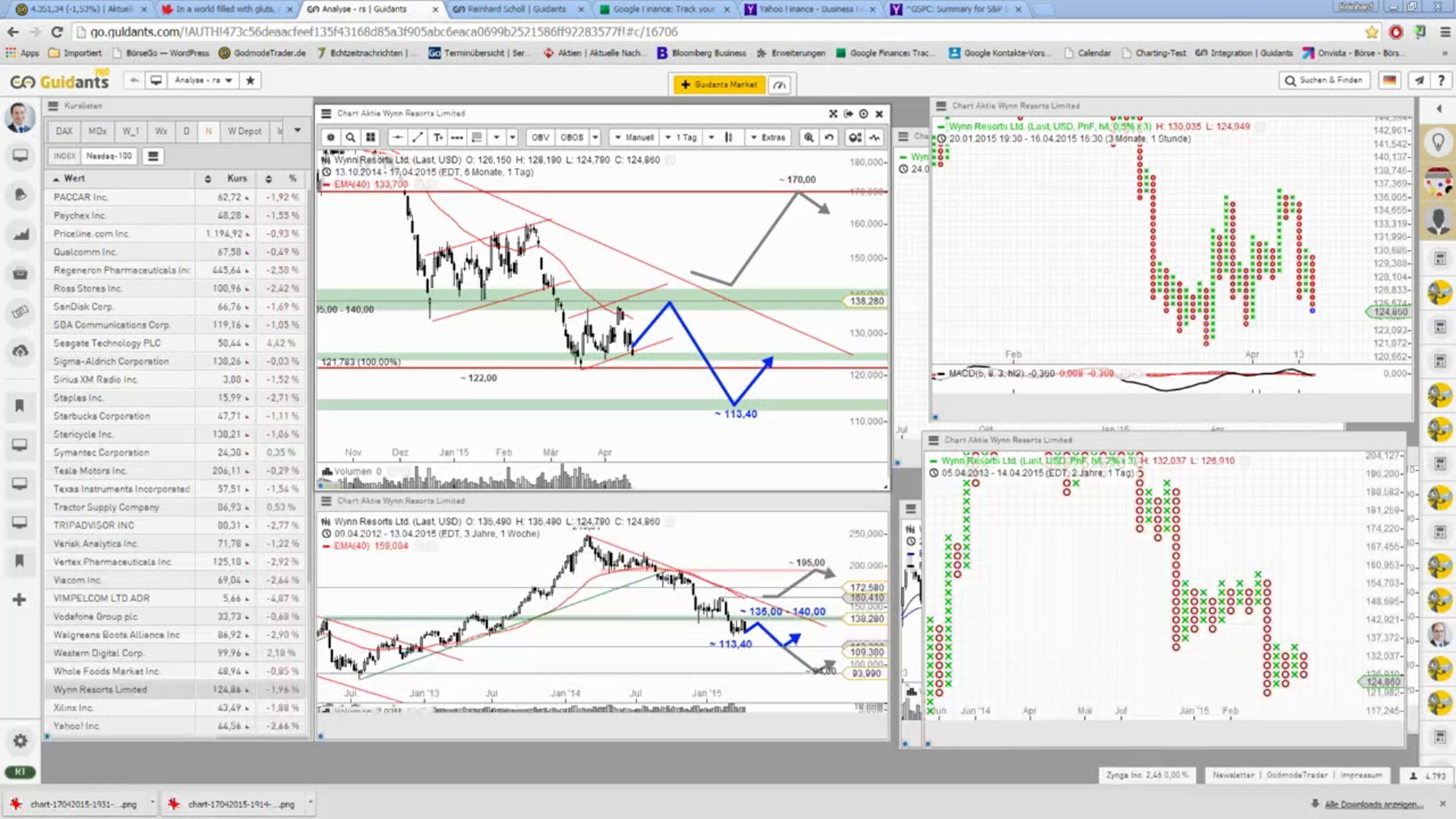Screen dimensions: 1456x819
Task: Open the Kurslisten widget menu icon
Action: point(53,106)
